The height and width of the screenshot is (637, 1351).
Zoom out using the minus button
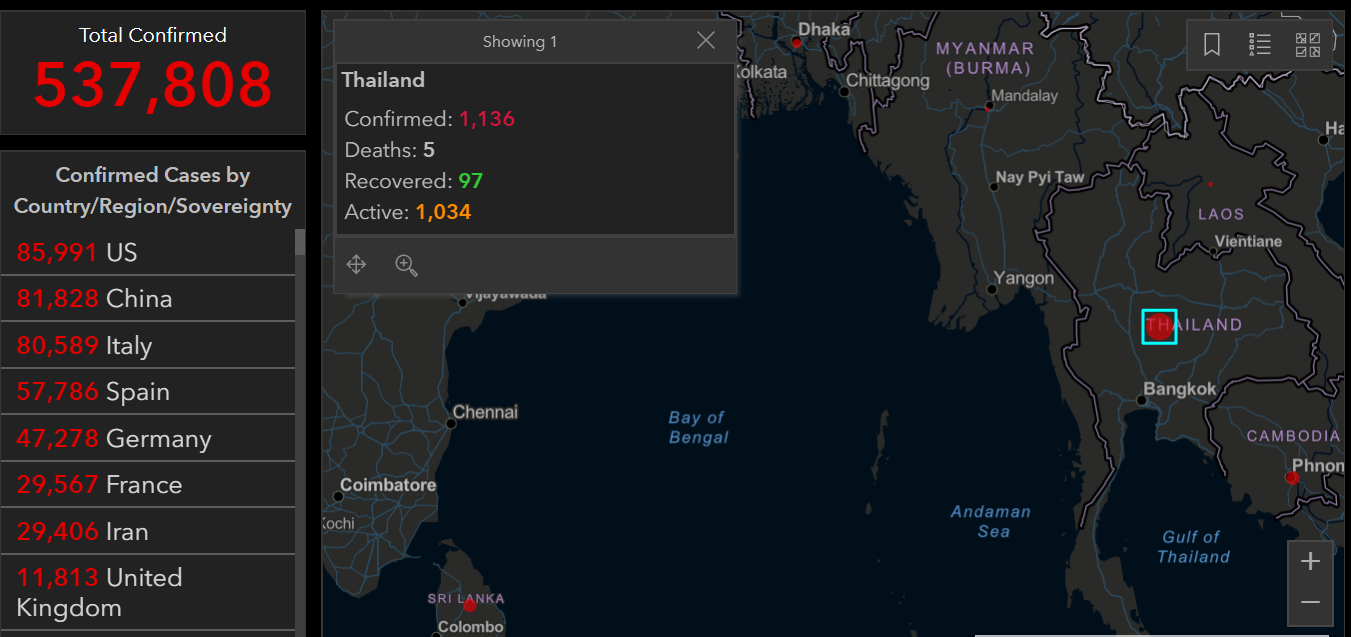pos(1310,603)
